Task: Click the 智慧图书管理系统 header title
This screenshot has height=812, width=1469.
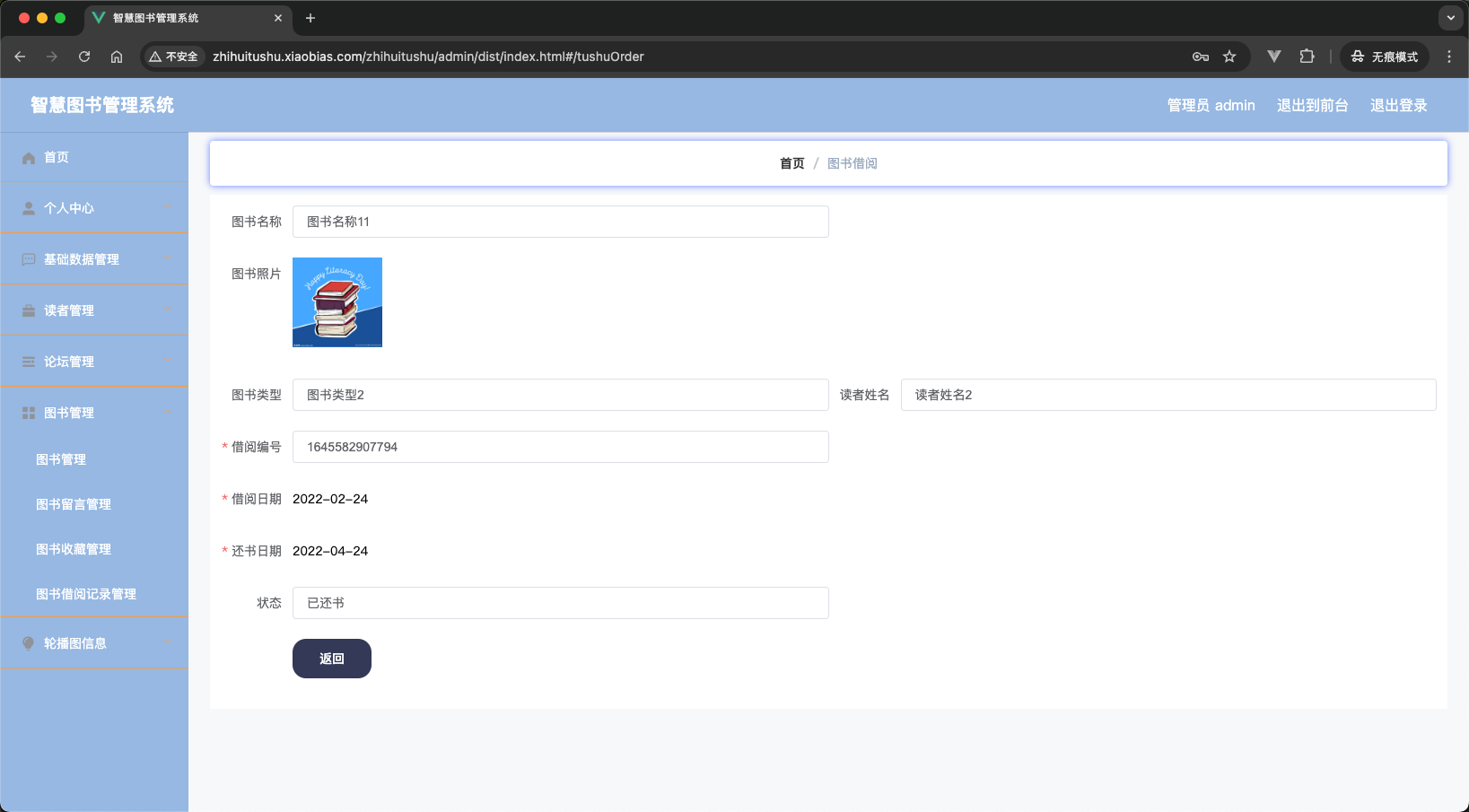Action: (102, 105)
